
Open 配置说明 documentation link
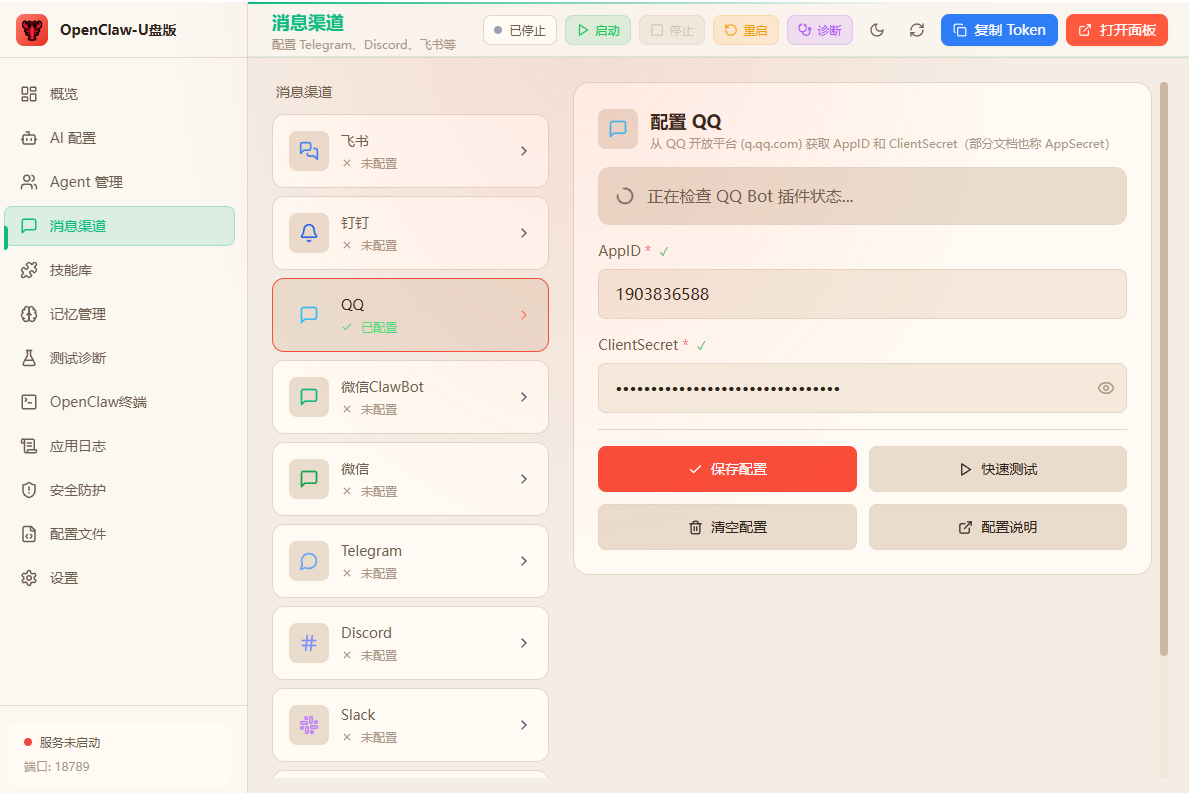pos(998,527)
